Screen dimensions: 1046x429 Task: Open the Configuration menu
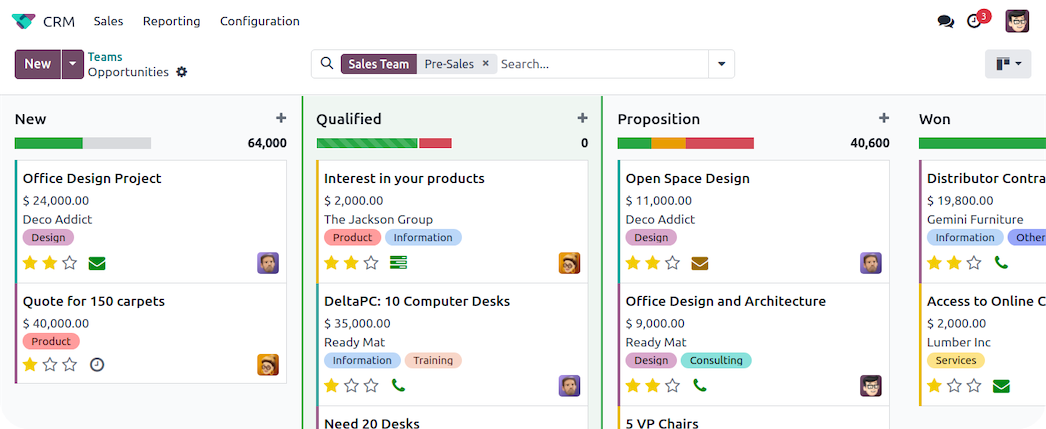(259, 21)
